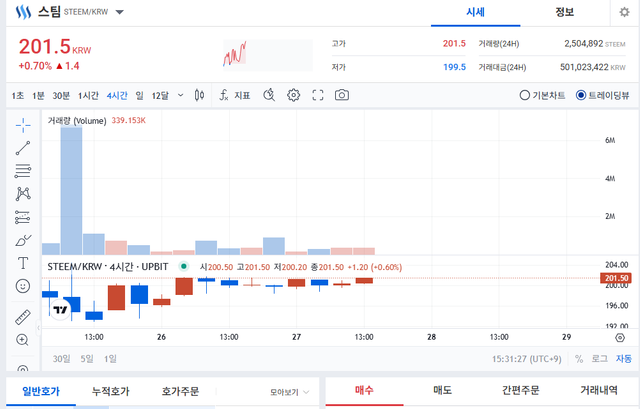640x409 pixels.
Task: Click the STEEM/KRW · 4시간 · UPBIT chart title
Action: (x=108, y=267)
